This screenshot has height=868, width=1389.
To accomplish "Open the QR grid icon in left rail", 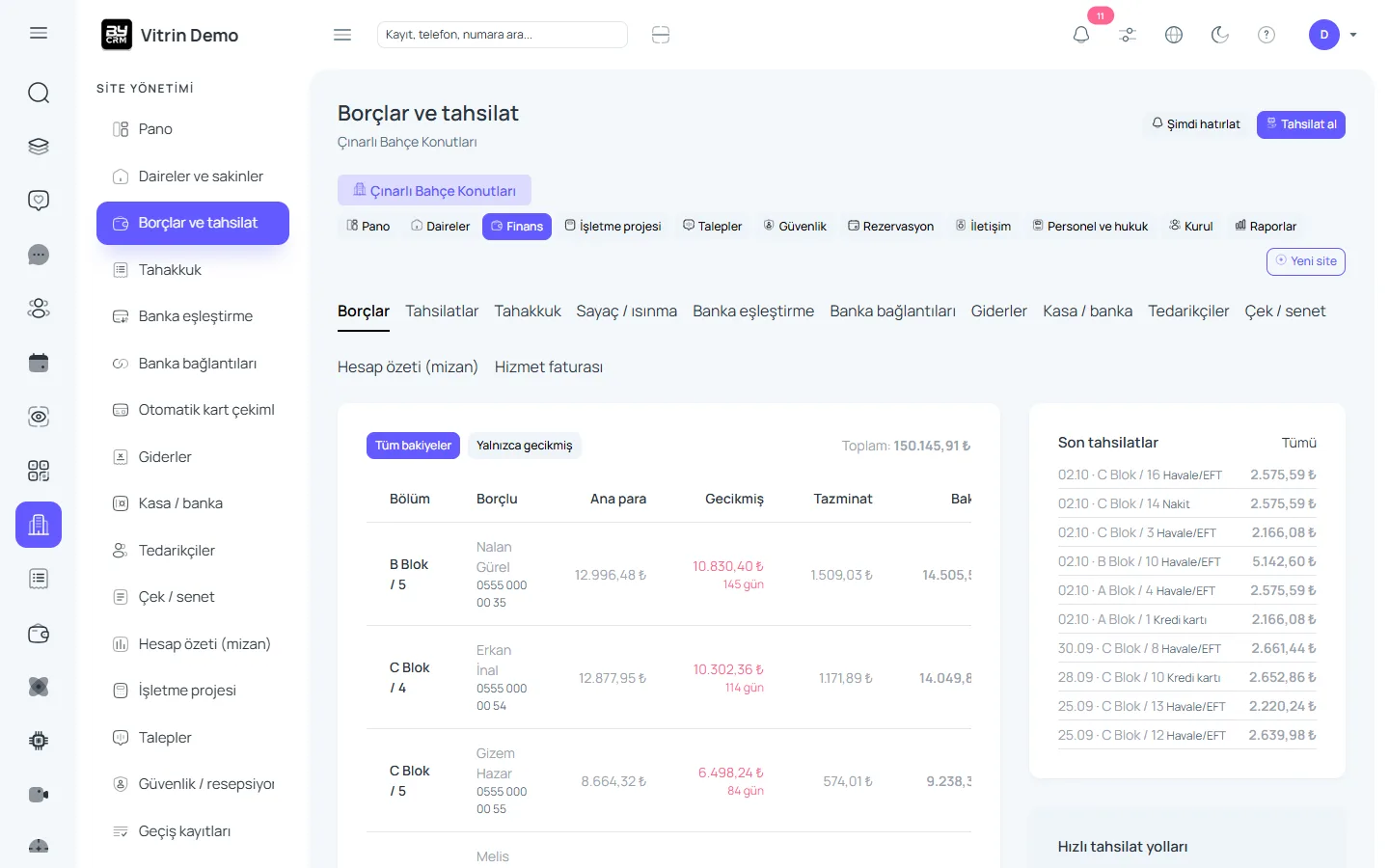I will (39, 471).
